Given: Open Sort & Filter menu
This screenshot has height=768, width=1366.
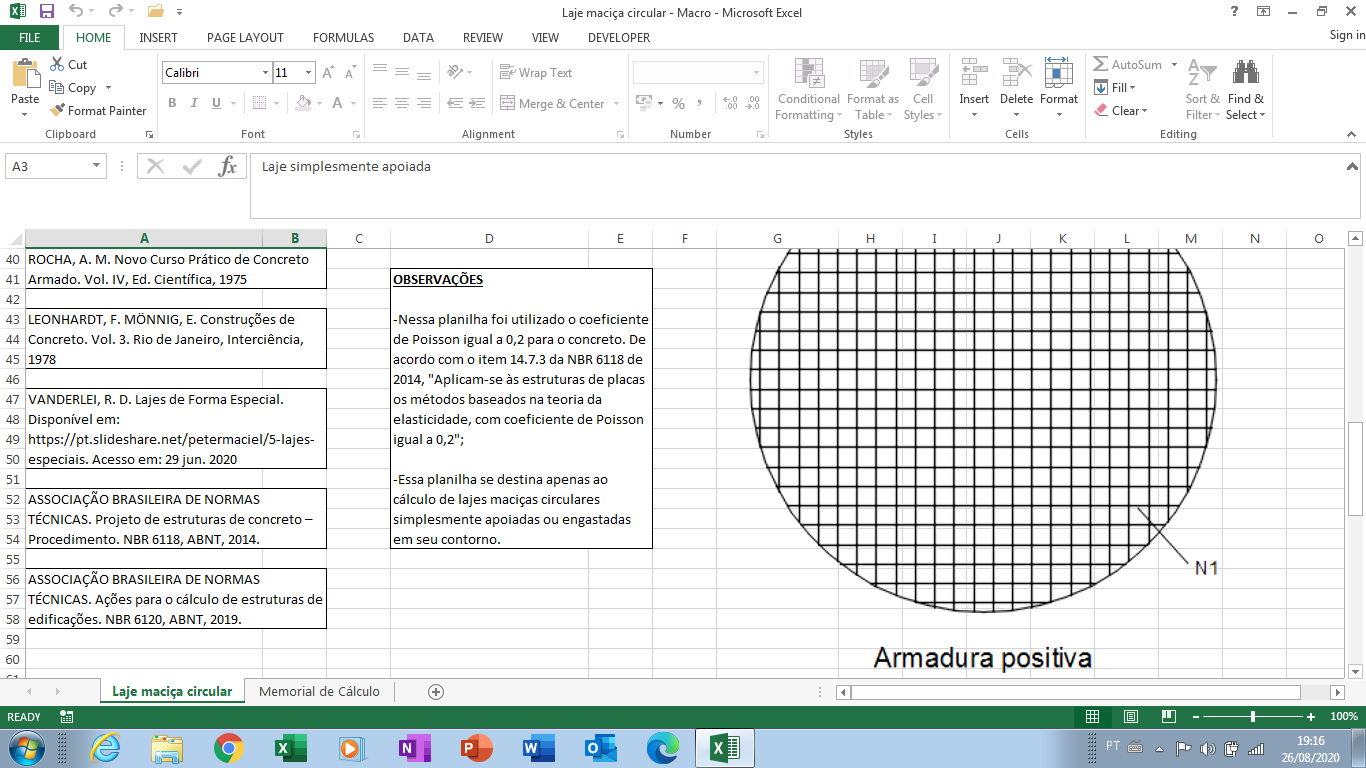Looking at the screenshot, I should tap(1203, 90).
